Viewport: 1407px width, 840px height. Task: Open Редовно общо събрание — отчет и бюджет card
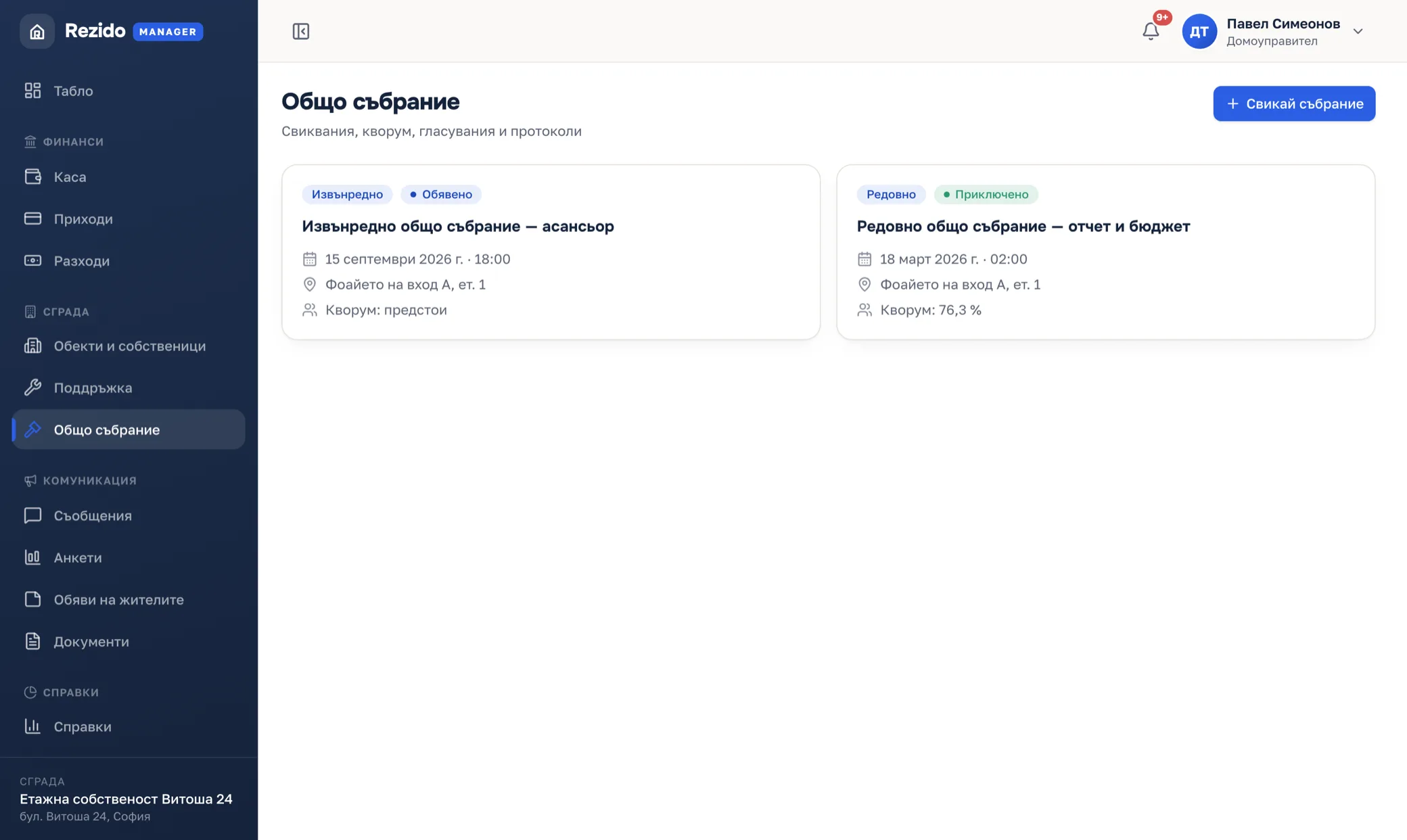coord(1105,252)
